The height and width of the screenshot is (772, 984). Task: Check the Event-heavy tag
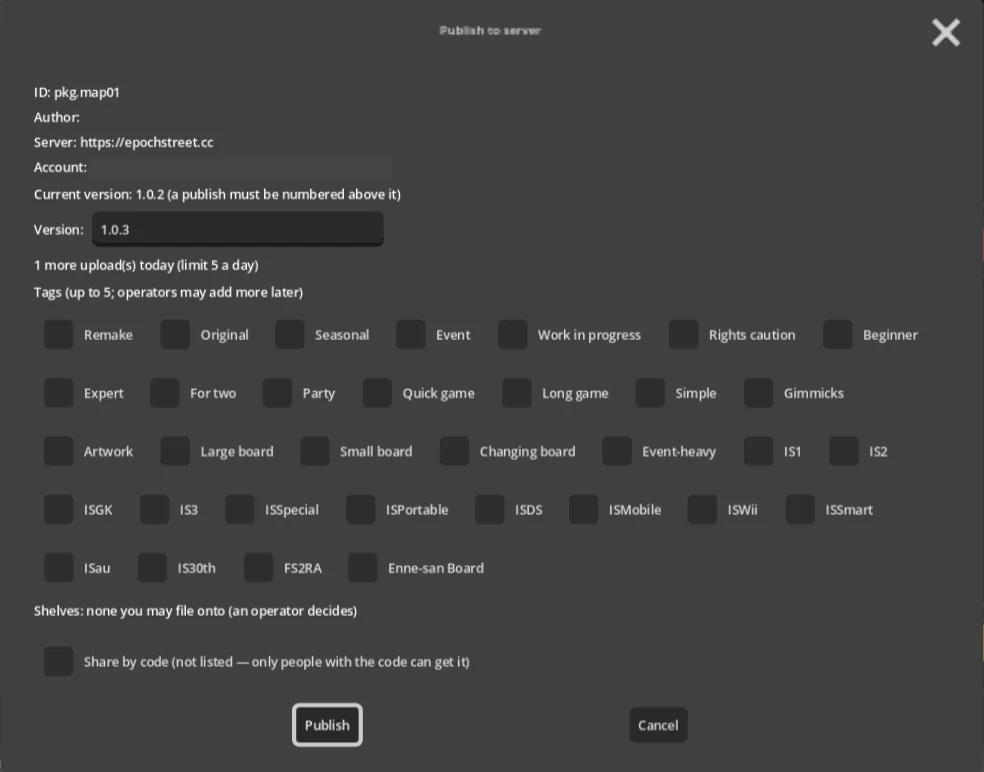pos(616,451)
